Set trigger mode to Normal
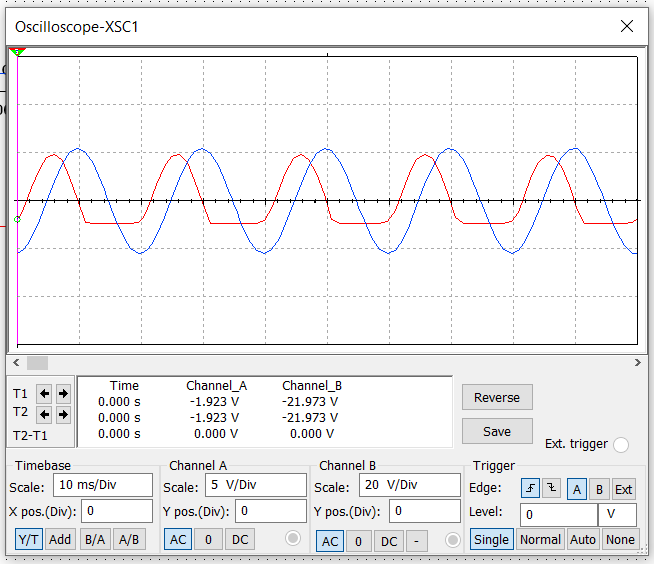 [540, 539]
